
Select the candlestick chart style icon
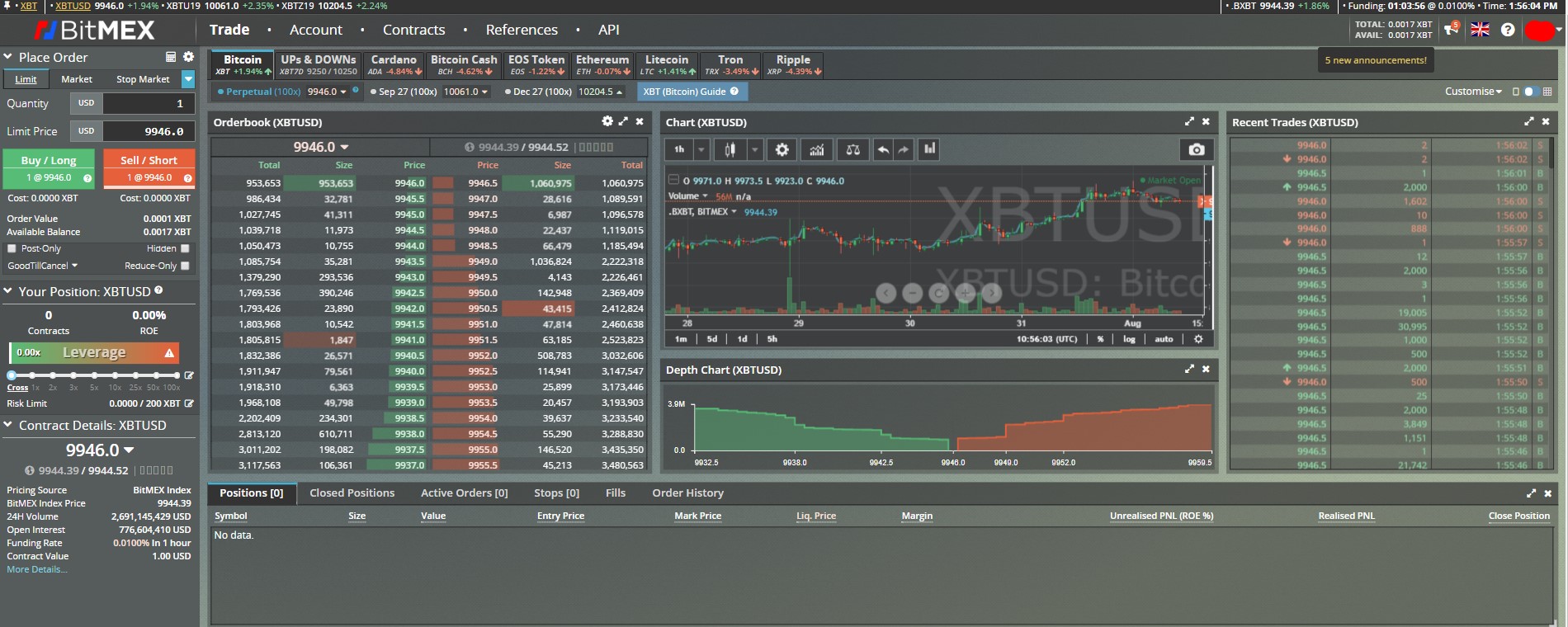tap(730, 149)
